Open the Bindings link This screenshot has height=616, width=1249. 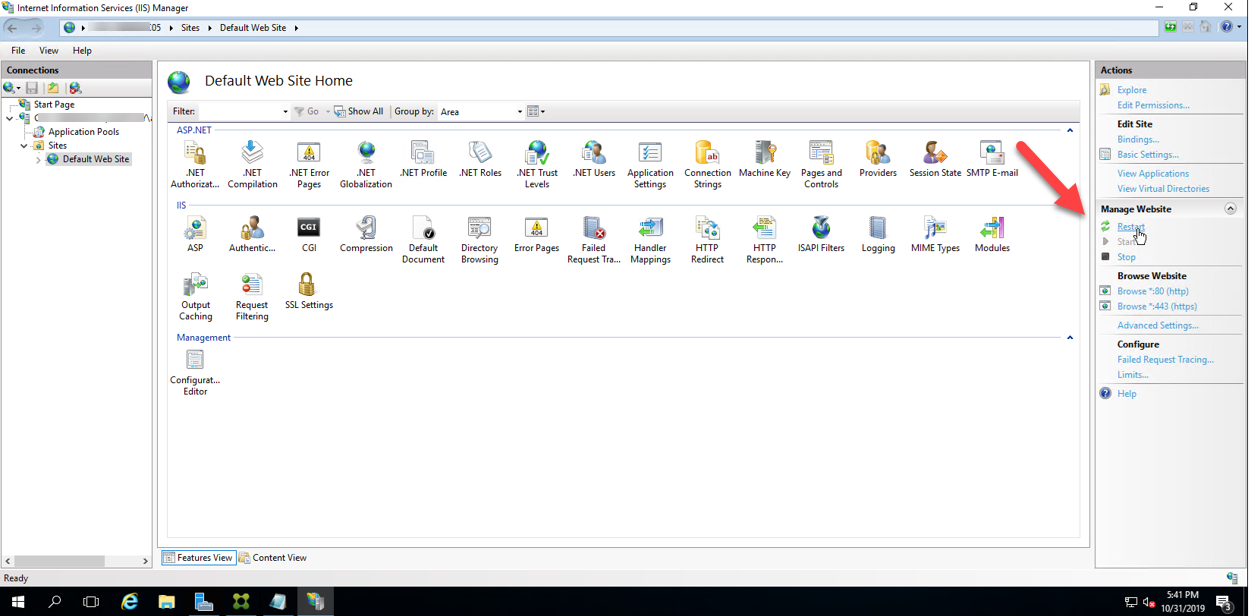pos(1138,140)
